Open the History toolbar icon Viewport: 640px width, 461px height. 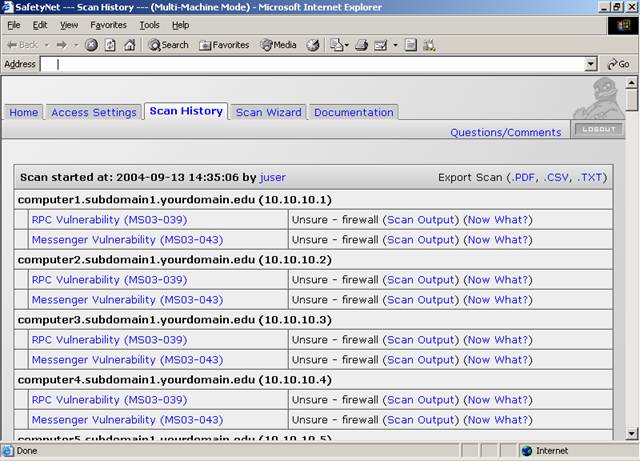(313, 45)
